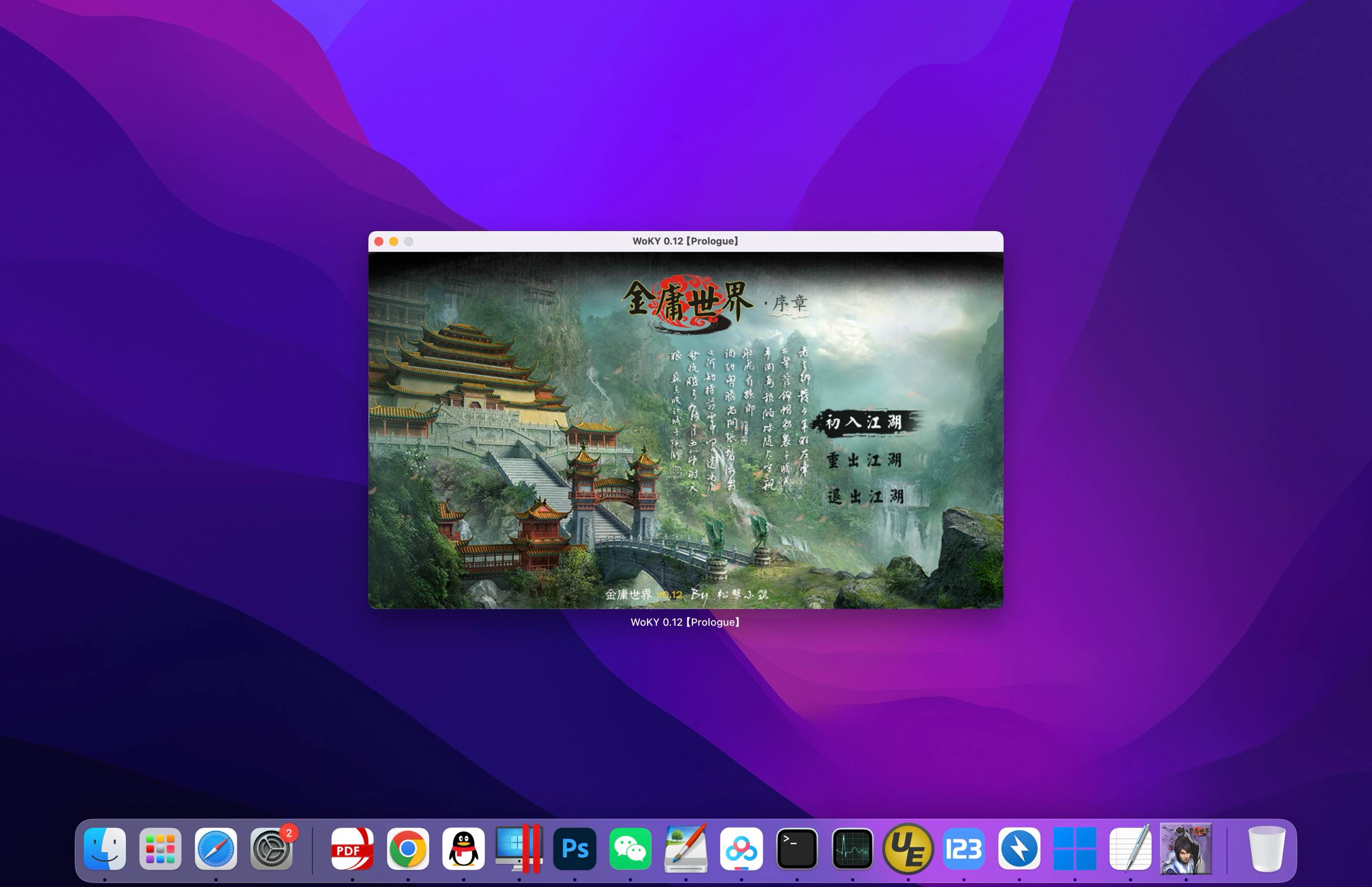This screenshot has width=1372, height=887.
Task: Open the blue lightning bolt app
Action: pyautogui.click(x=1019, y=849)
